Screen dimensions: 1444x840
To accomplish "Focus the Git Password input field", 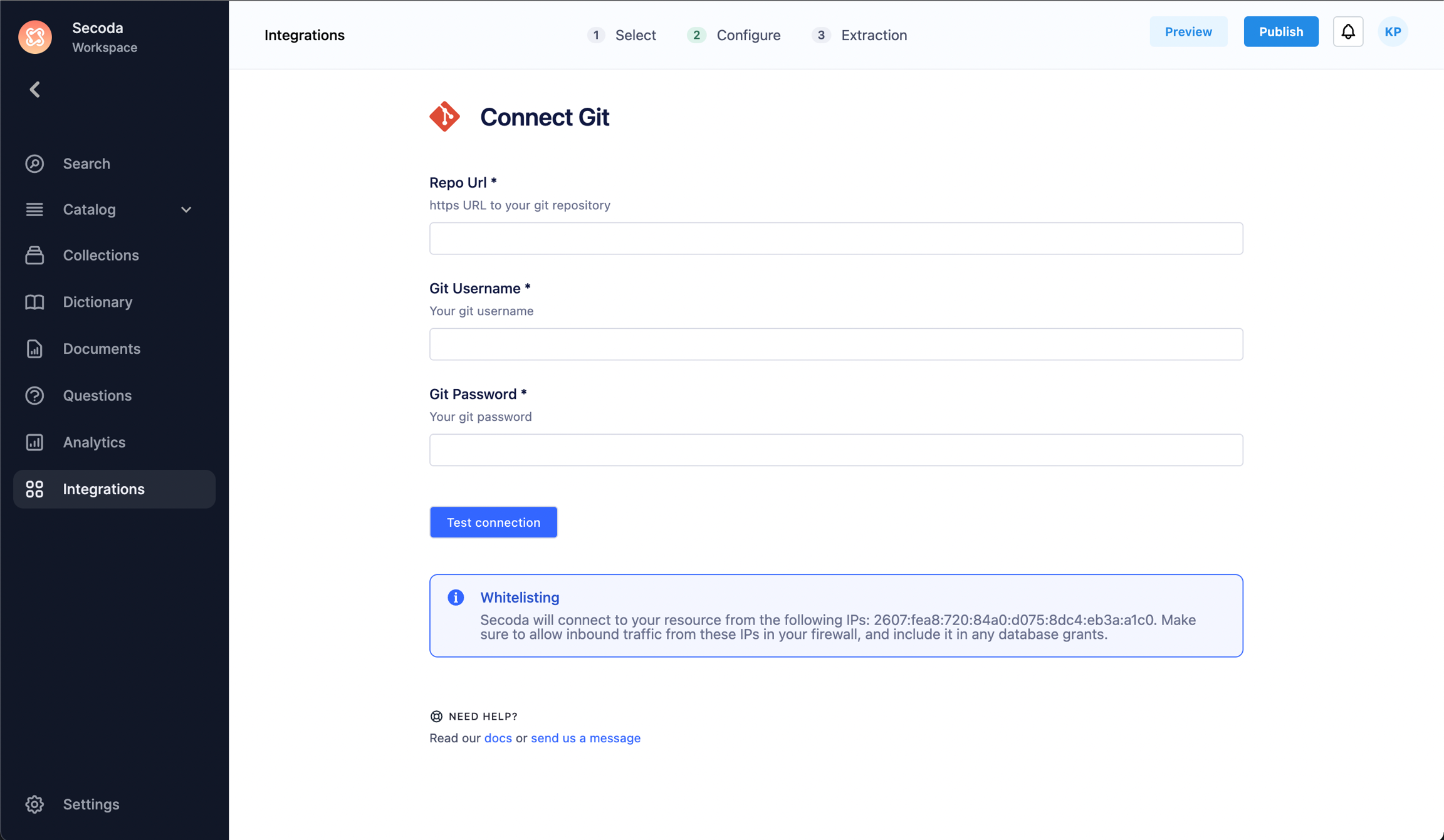I will click(835, 450).
